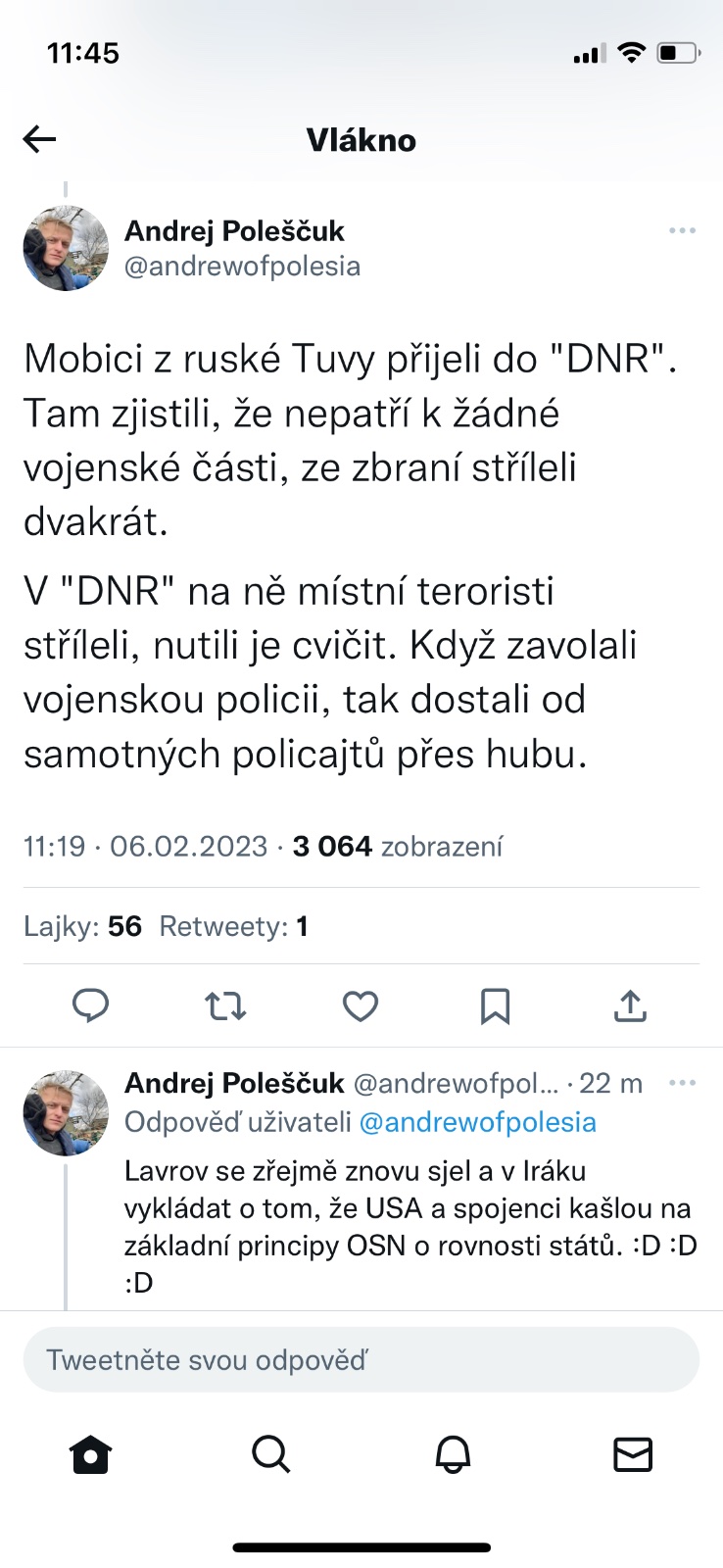
Task: Open more options on reply tweet
Action: 682,1083
